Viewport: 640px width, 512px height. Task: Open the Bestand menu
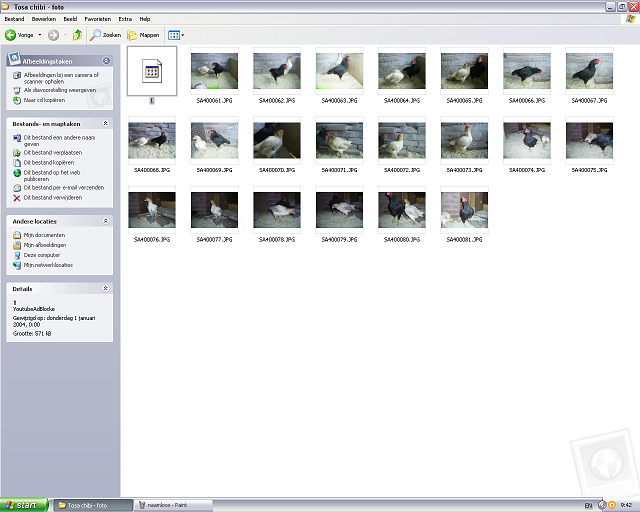click(14, 19)
